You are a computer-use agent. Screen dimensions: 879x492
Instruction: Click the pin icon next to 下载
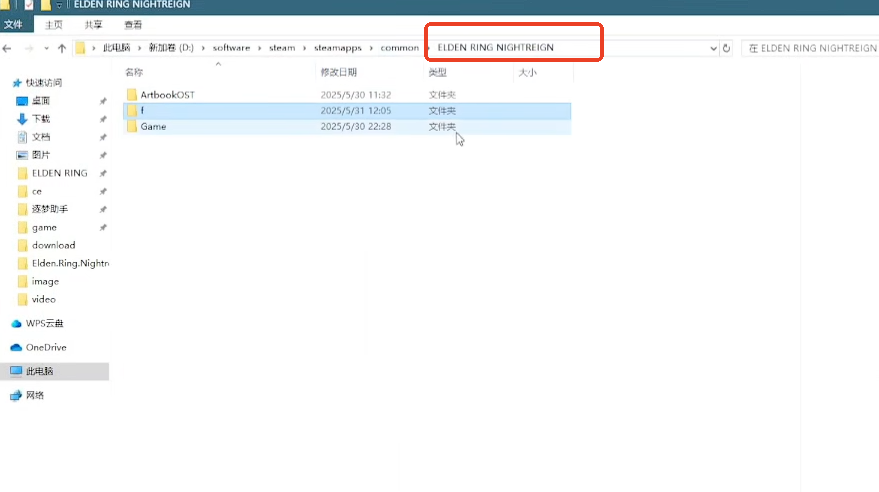103,119
